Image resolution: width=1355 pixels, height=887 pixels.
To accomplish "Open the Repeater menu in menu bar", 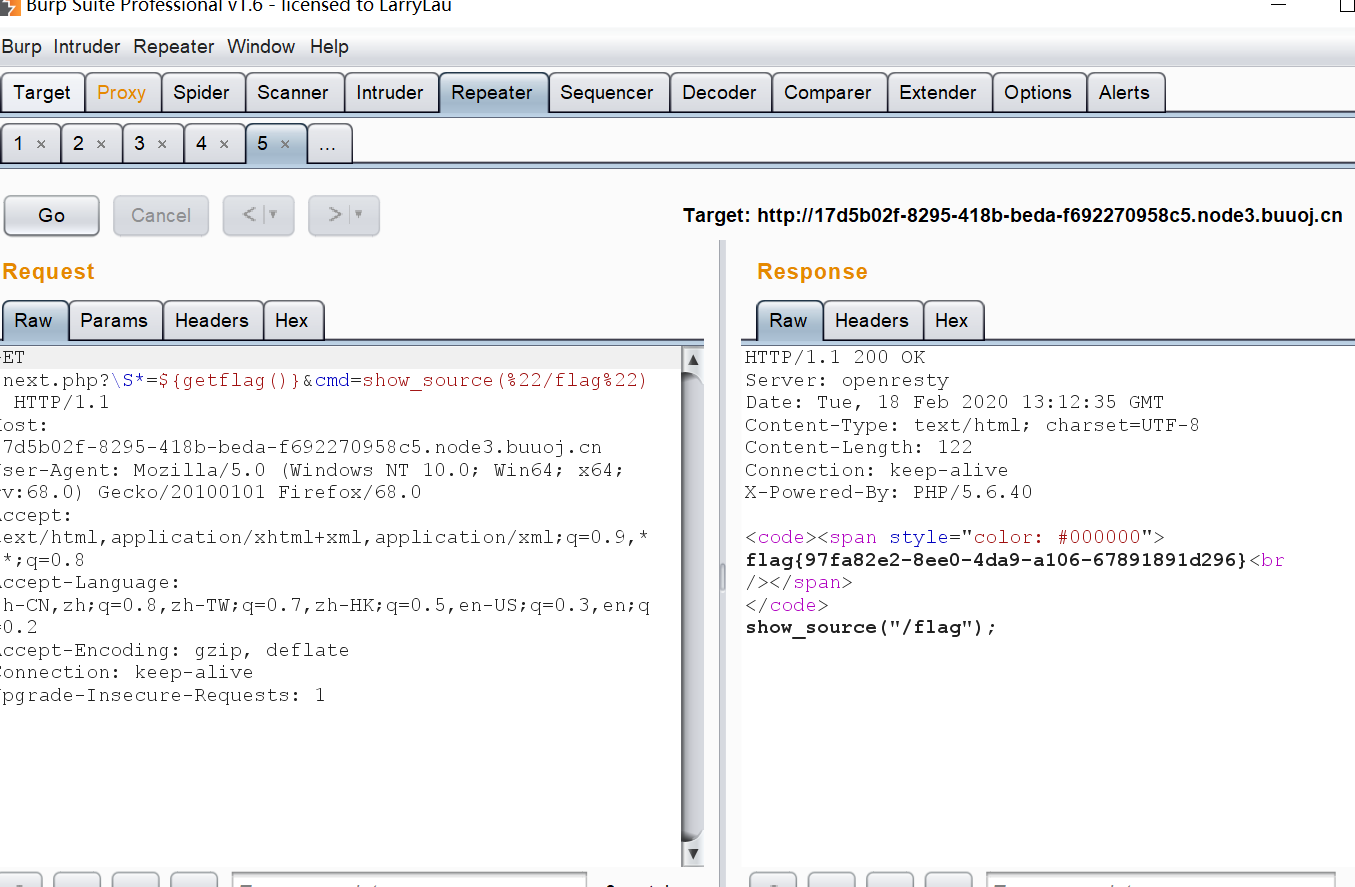I will coord(174,47).
